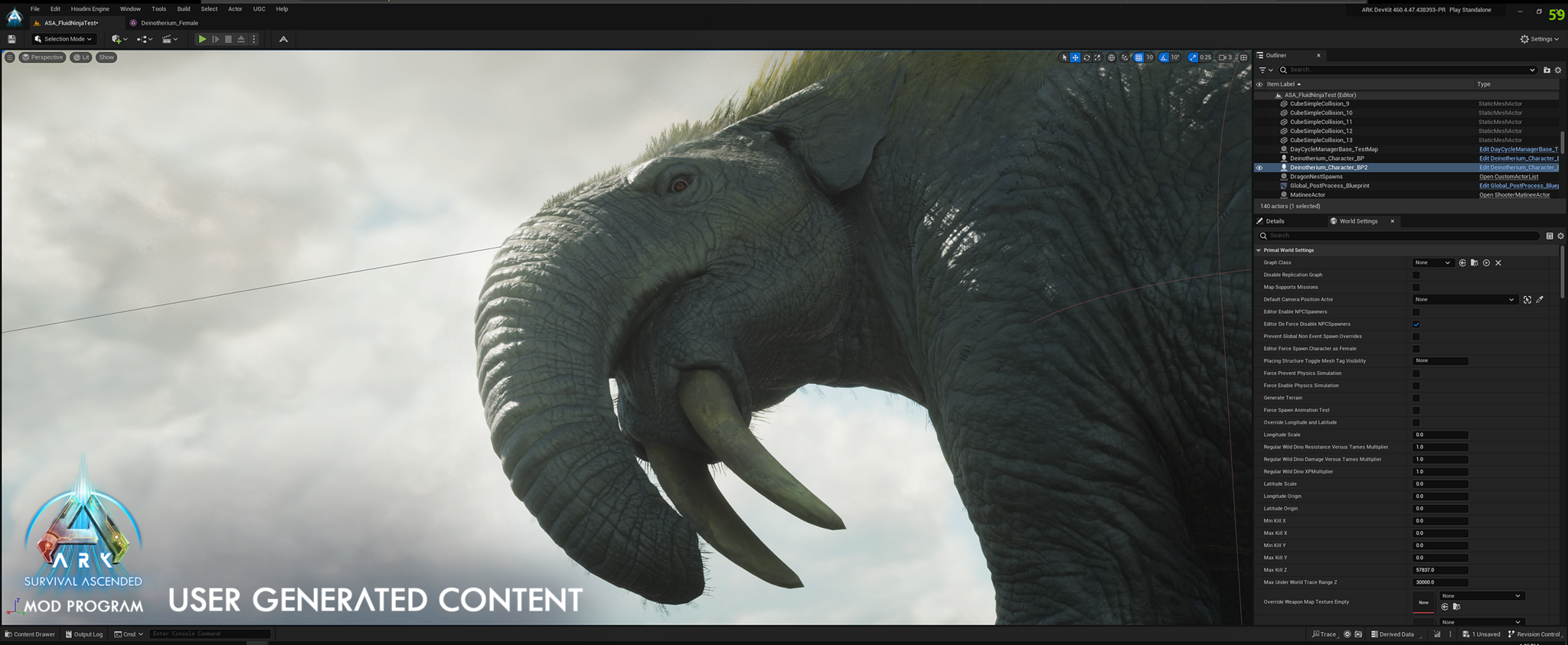The width and height of the screenshot is (1568, 645).
Task: Click the Edit DayCycleManagerBase link
Action: coord(1517,149)
